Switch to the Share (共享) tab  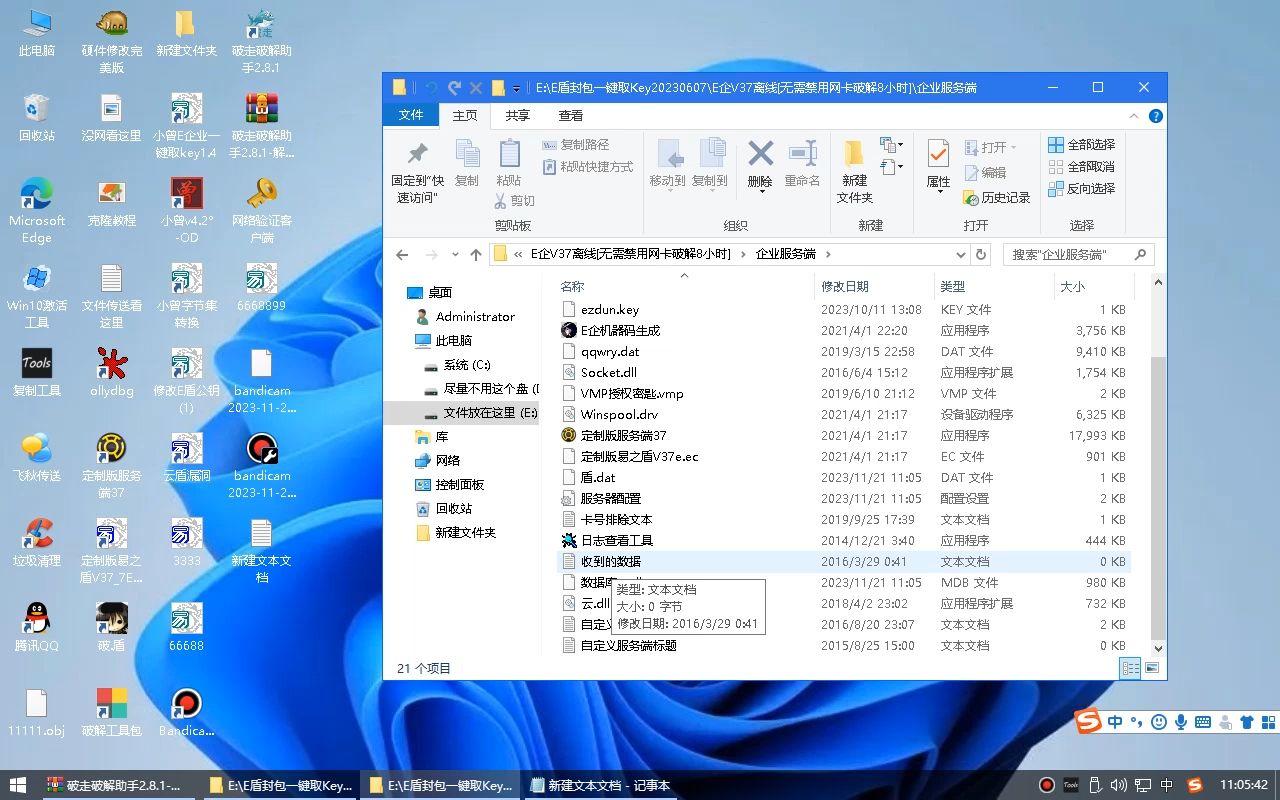518,116
